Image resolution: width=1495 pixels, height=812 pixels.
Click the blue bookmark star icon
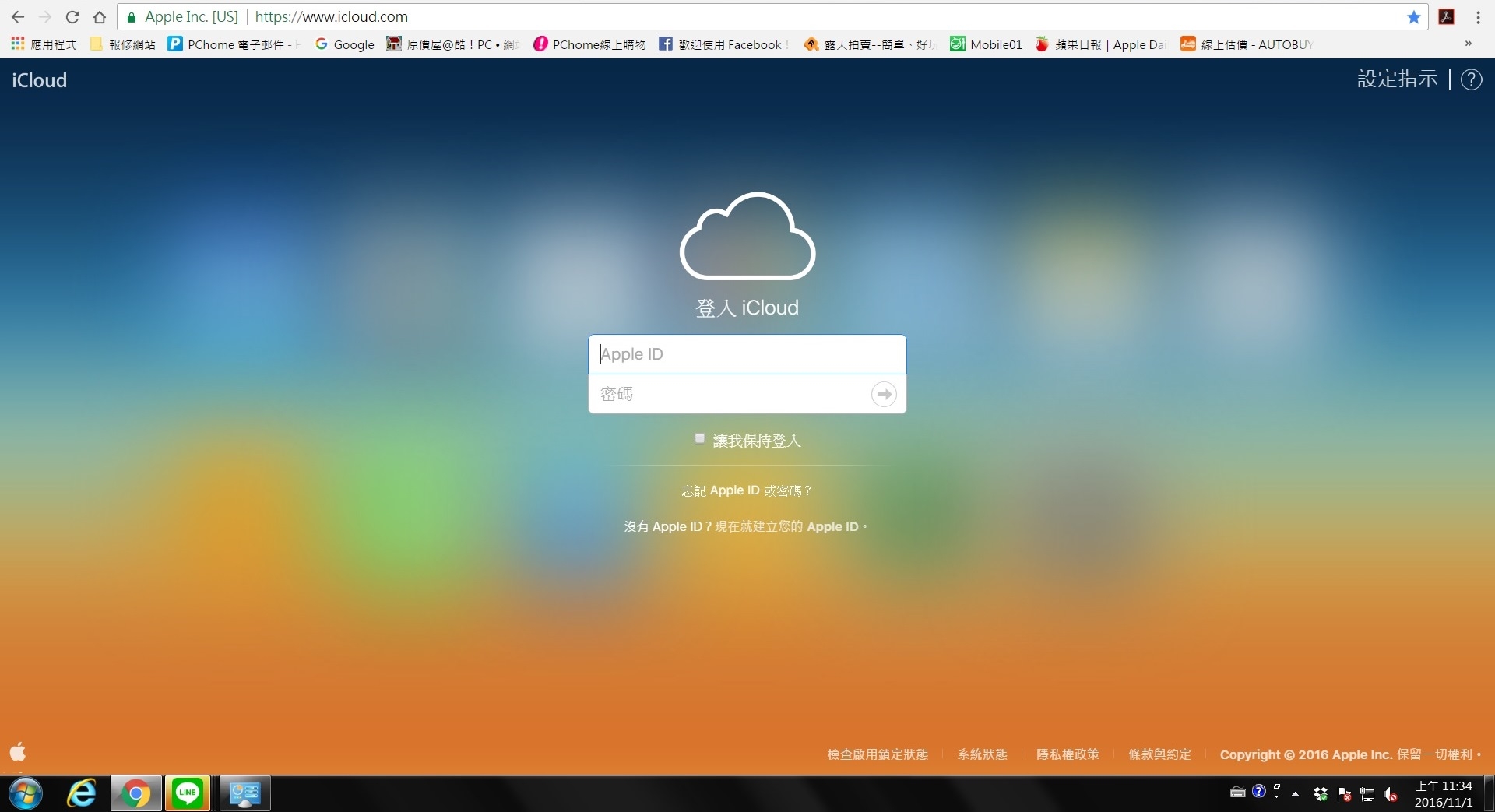click(x=1414, y=17)
